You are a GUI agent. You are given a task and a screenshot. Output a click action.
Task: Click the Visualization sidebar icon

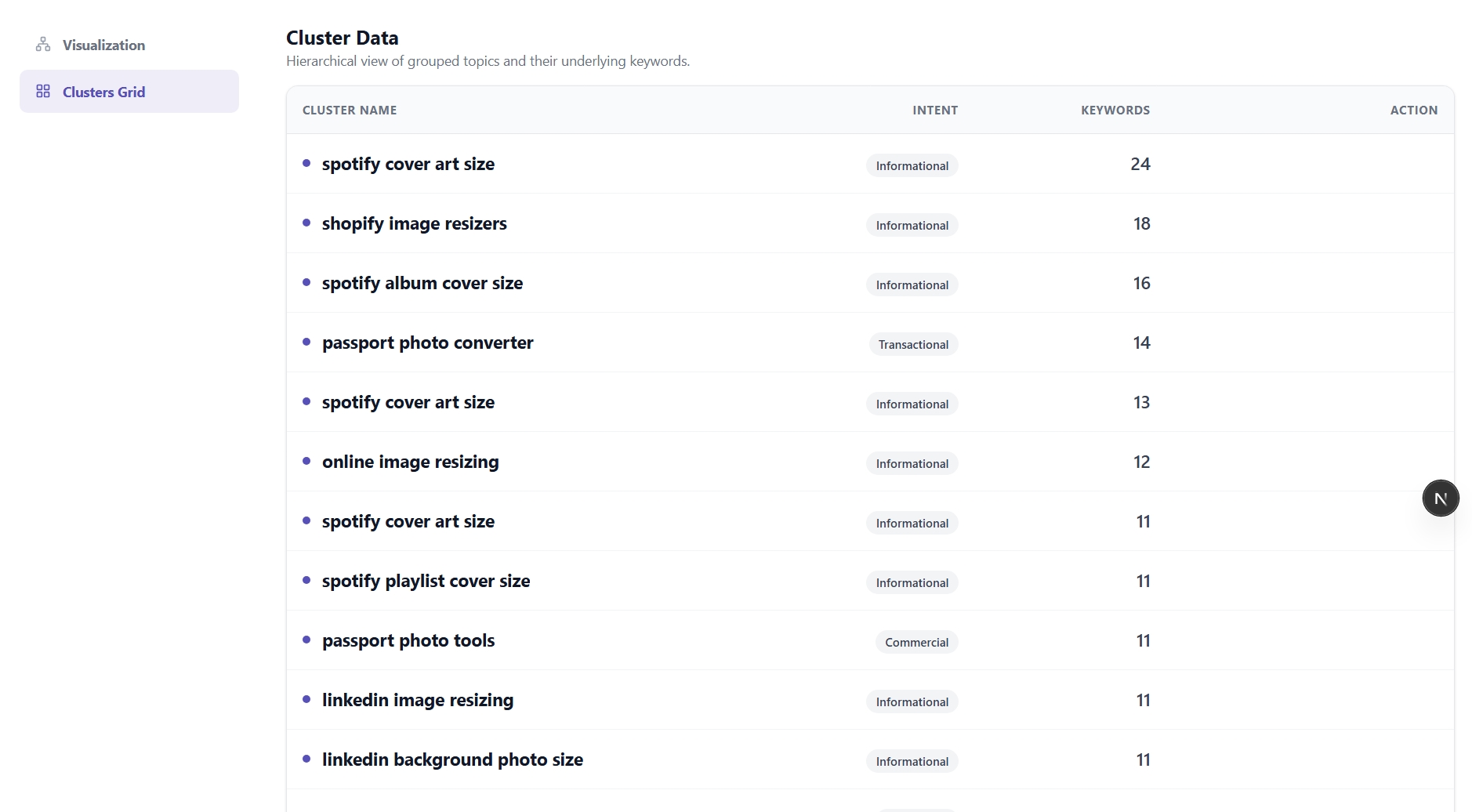pyautogui.click(x=43, y=45)
